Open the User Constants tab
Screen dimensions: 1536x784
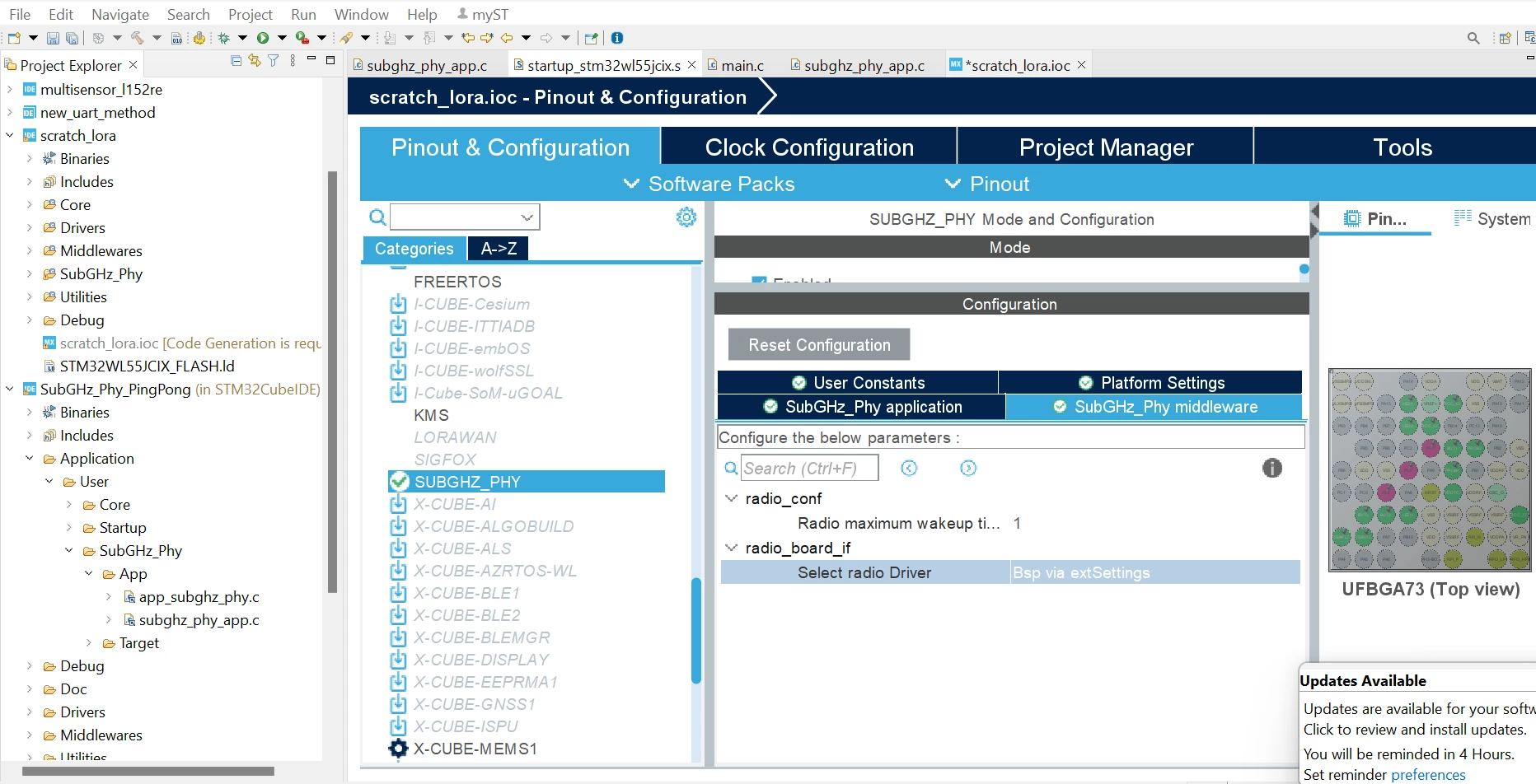(858, 382)
